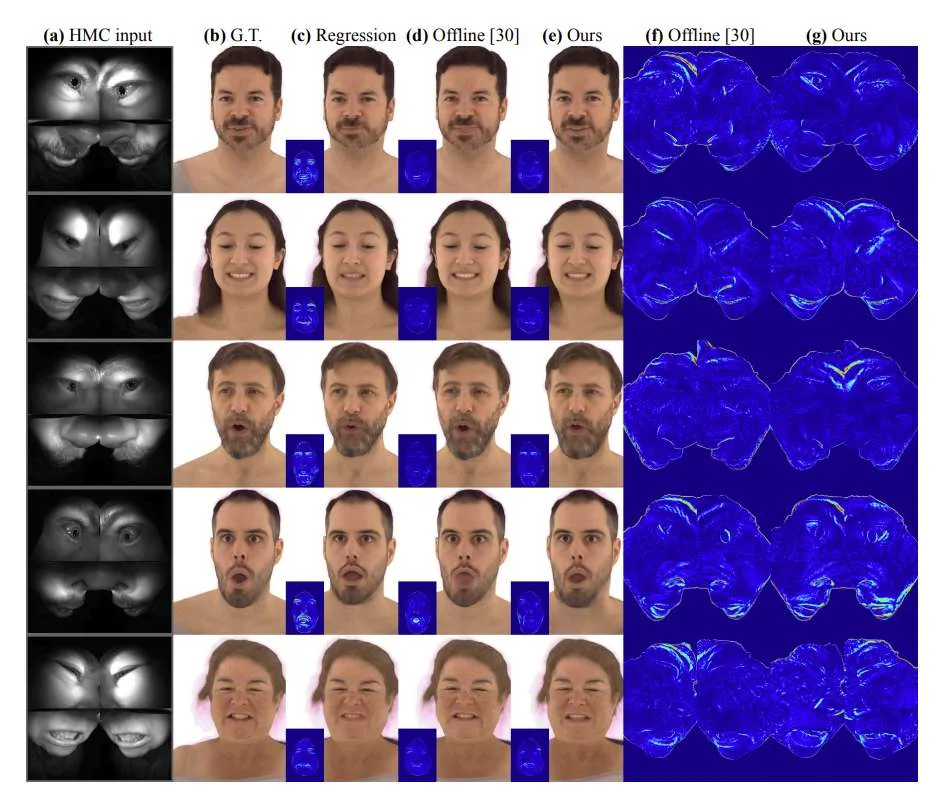Open Regression face render of surprised man

pyautogui.click(x=360, y=561)
